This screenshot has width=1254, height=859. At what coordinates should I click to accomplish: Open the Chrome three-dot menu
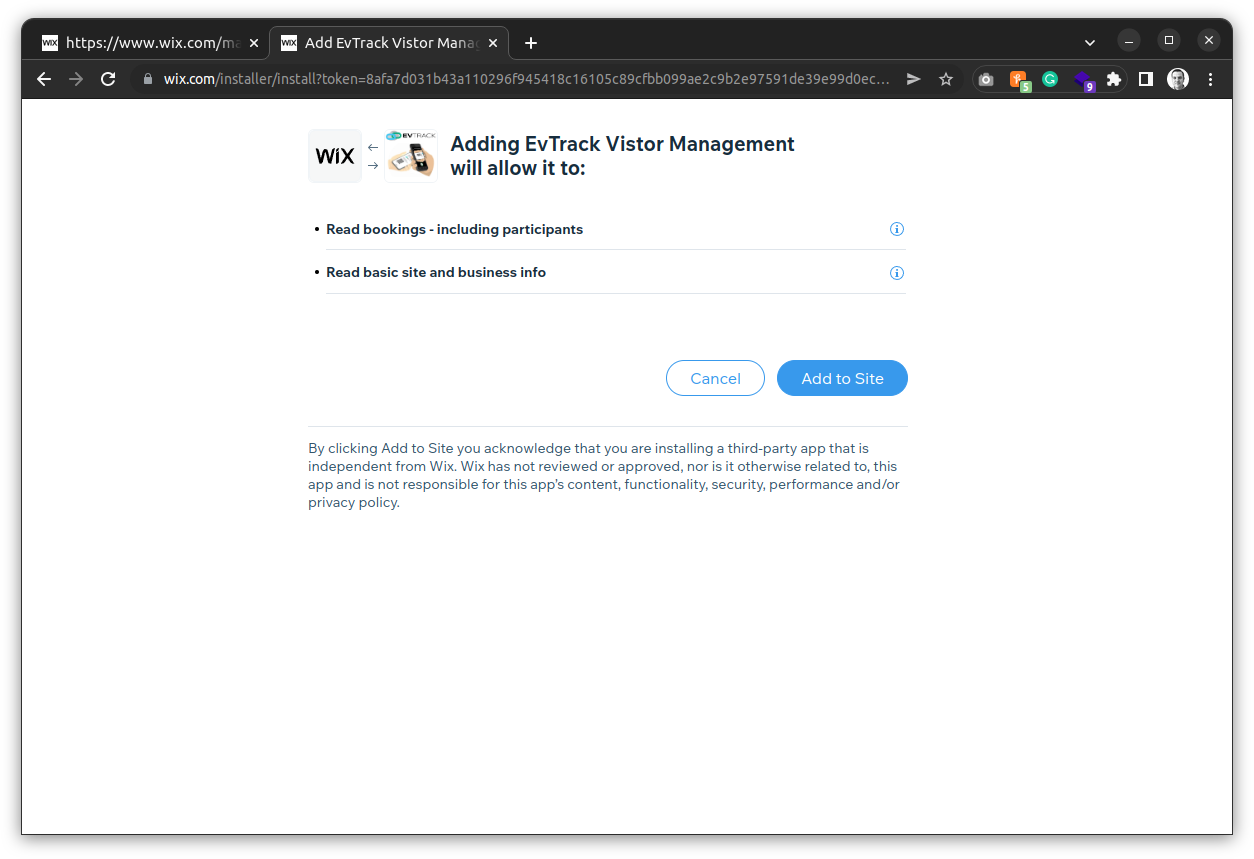coord(1211,79)
